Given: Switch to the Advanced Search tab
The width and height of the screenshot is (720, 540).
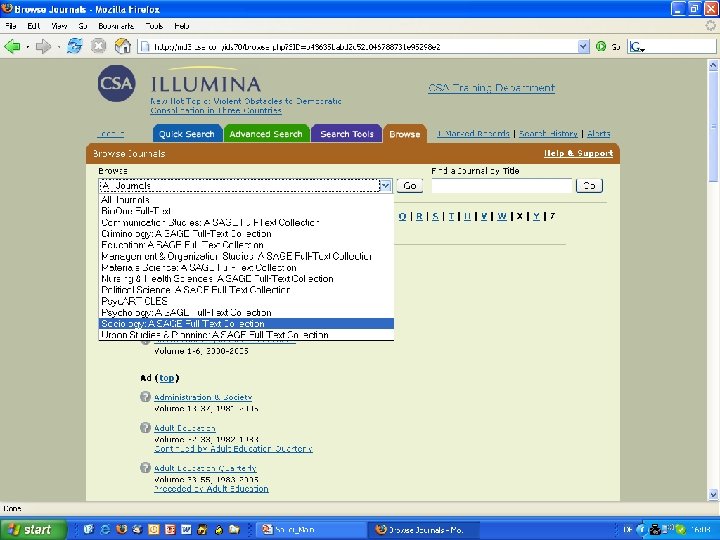Looking at the screenshot, I should click(x=266, y=134).
